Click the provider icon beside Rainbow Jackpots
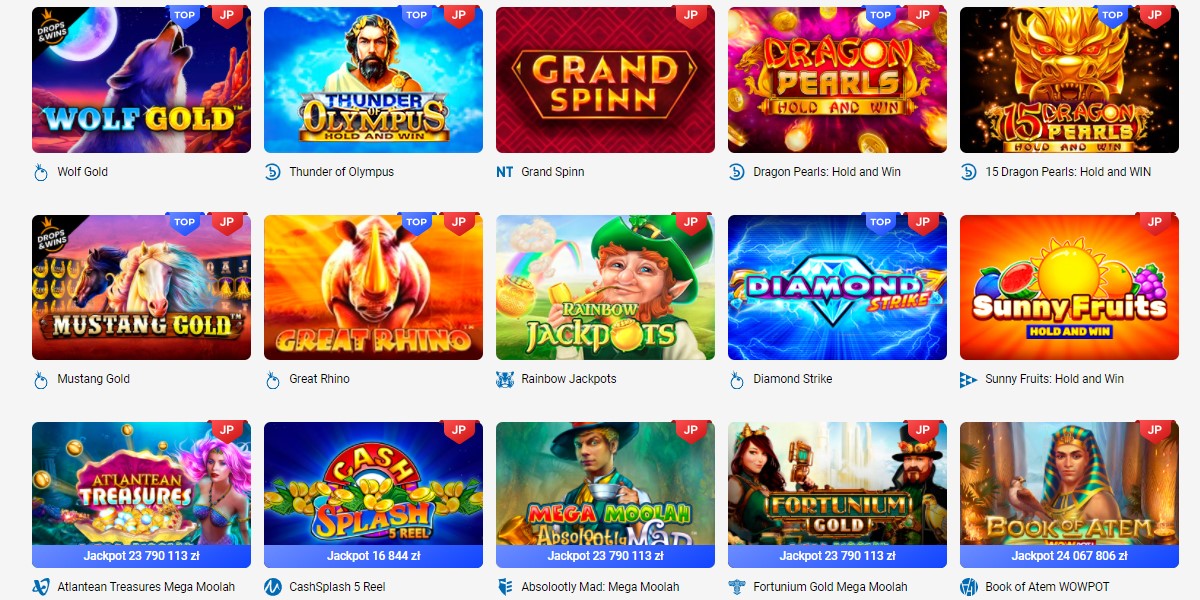 [505, 379]
